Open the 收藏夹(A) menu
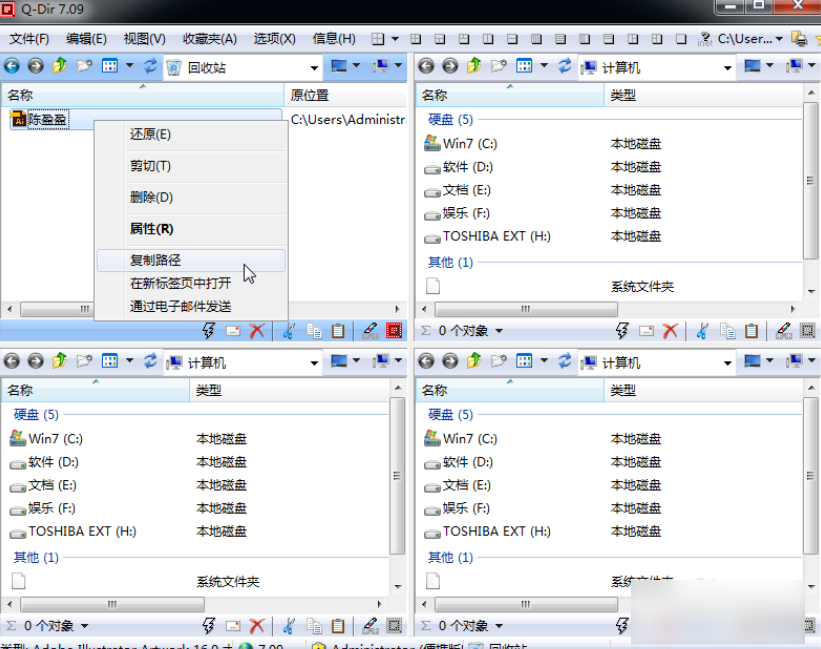 click(209, 39)
